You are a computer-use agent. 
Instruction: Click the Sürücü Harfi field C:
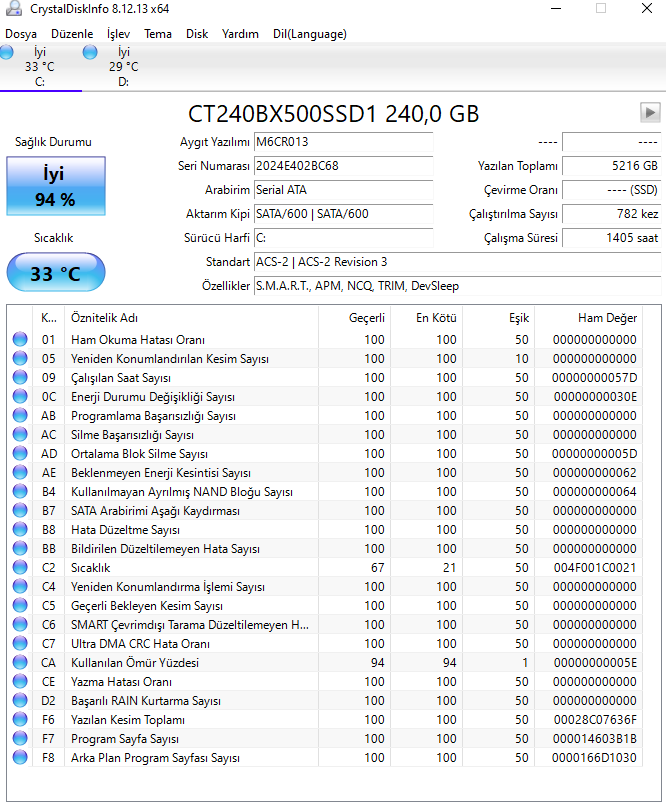click(343, 238)
